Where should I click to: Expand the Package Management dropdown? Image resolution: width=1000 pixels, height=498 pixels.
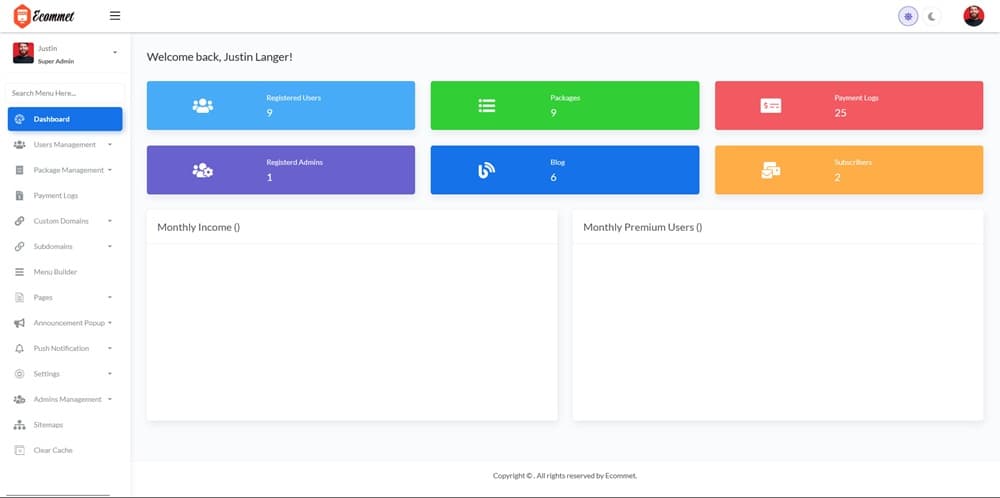click(x=68, y=170)
